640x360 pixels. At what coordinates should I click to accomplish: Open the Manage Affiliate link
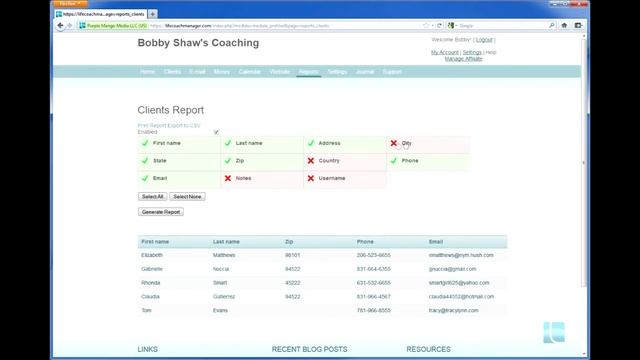tap(463, 59)
